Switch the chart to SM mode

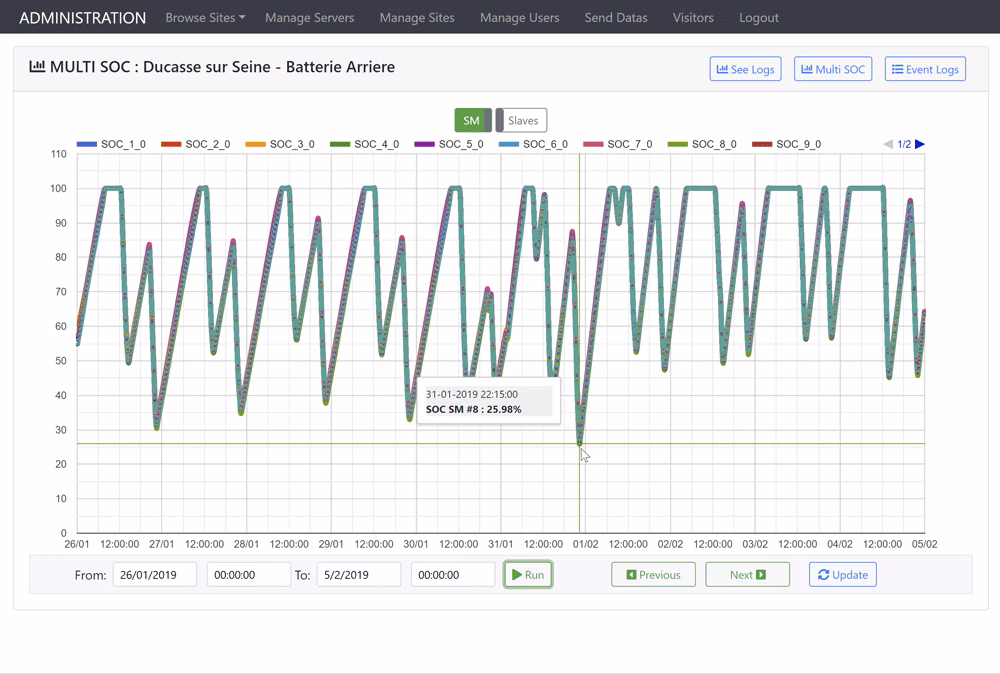coord(472,120)
